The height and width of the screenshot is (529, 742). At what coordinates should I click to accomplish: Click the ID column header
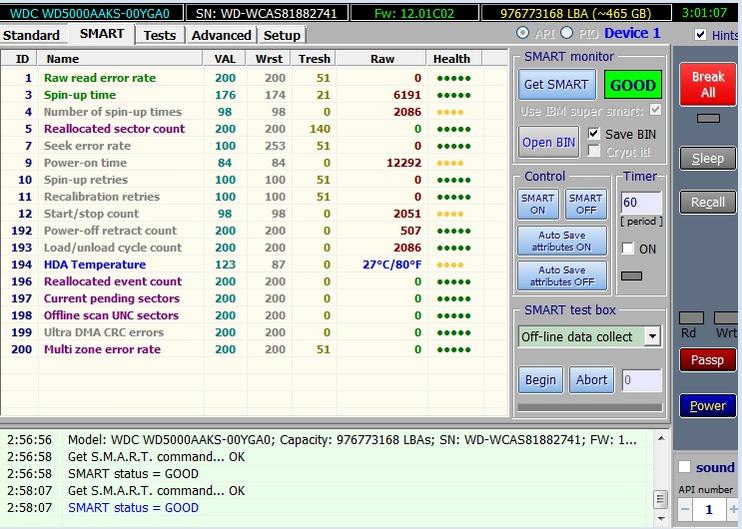click(x=20, y=59)
